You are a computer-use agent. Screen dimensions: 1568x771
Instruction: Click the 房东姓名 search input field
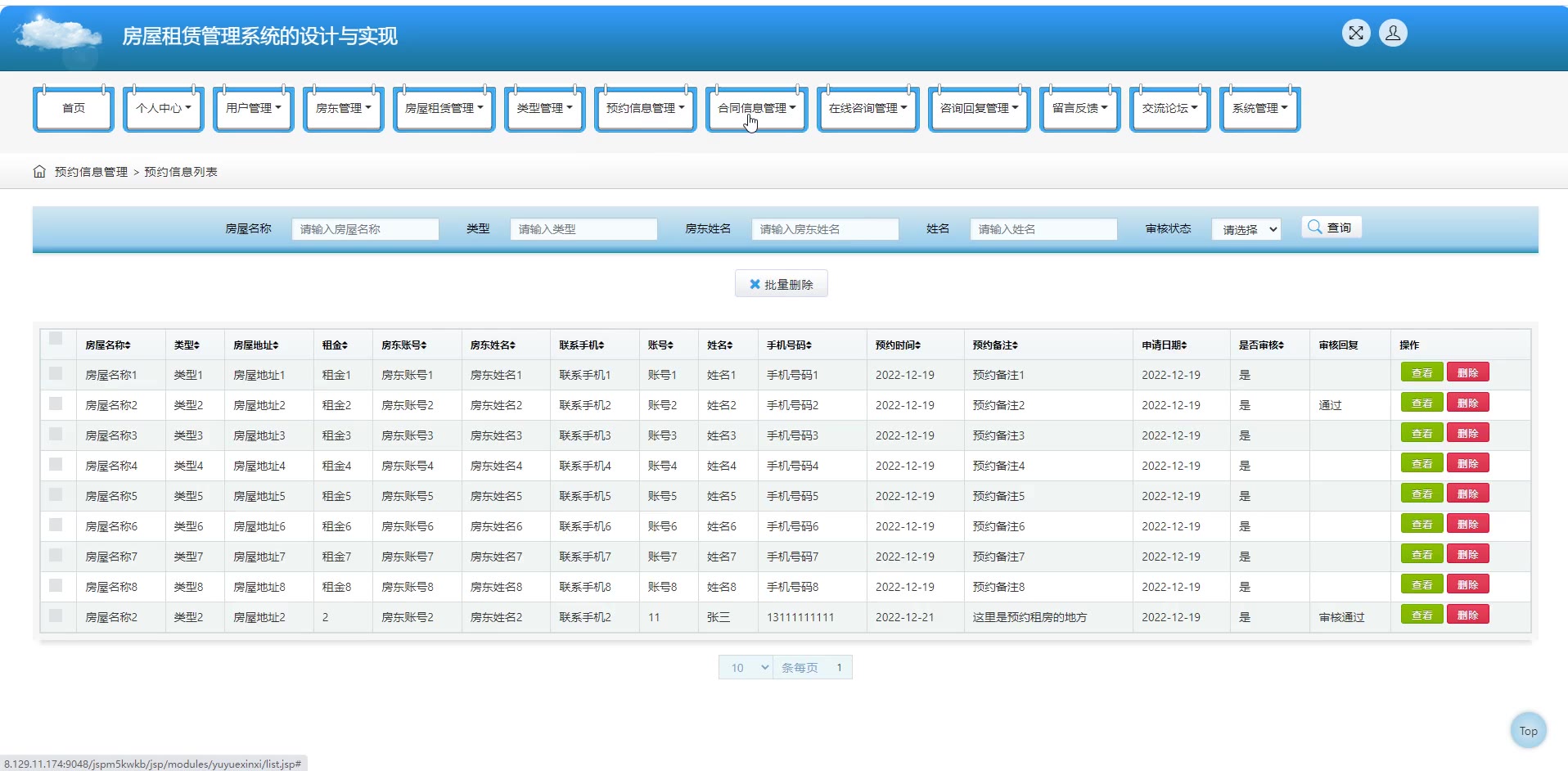[825, 229]
